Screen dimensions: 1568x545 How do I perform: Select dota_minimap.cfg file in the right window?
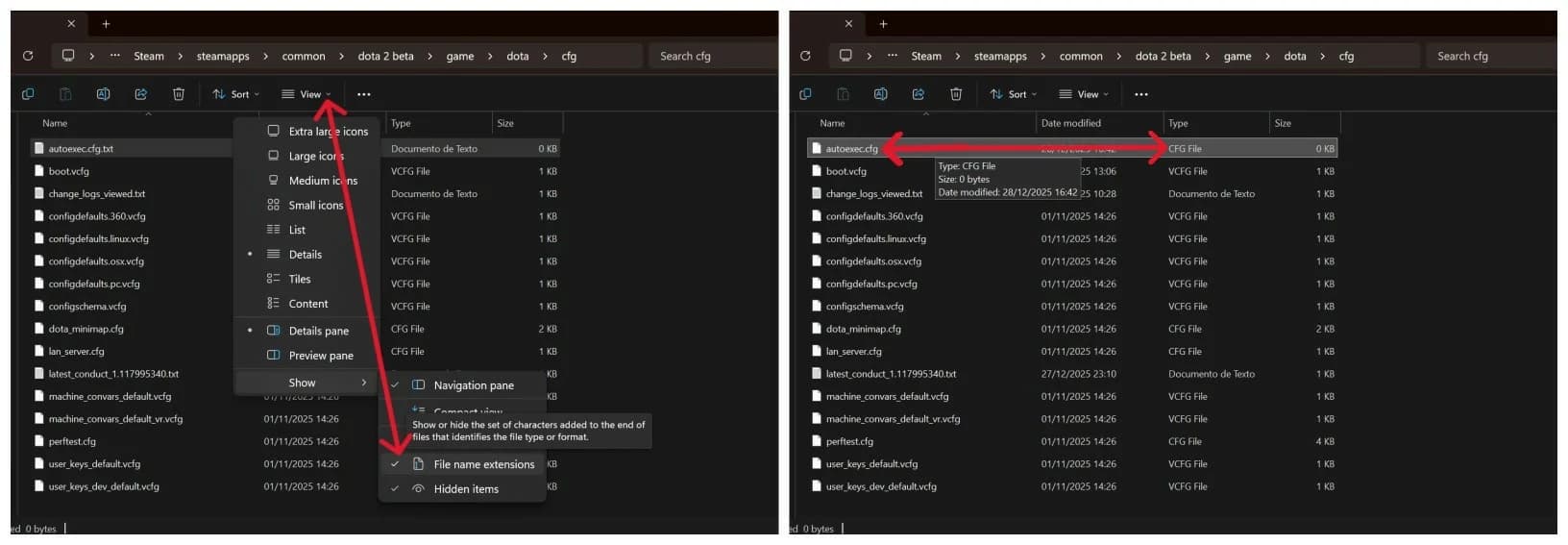(x=863, y=329)
